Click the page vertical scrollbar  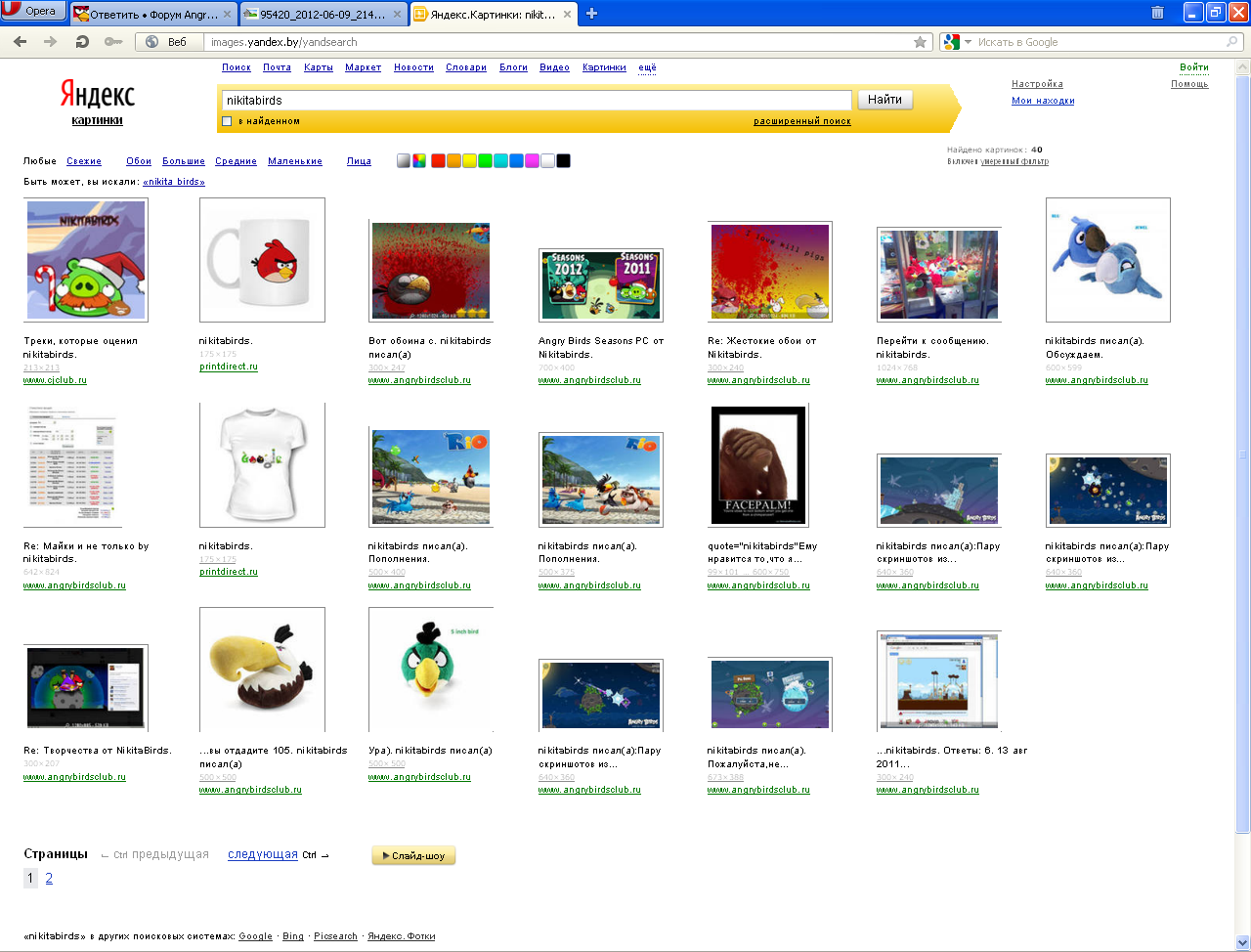[1242, 454]
